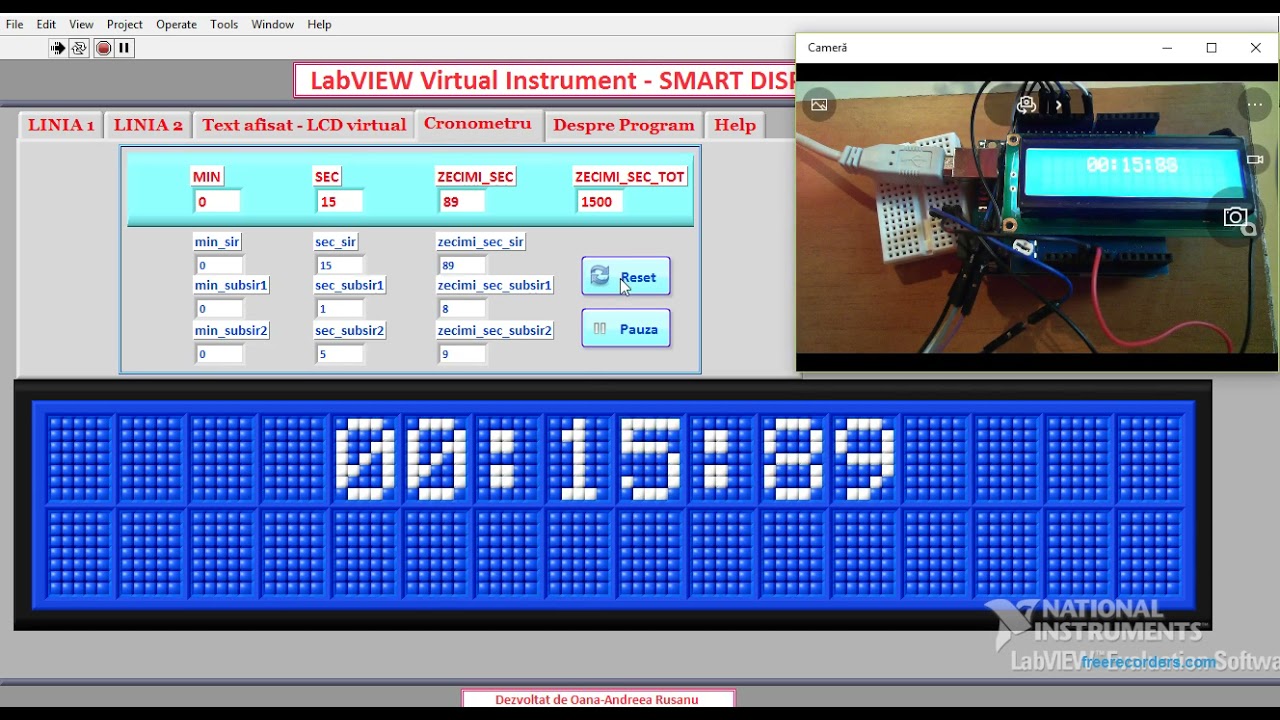Open the Window menu
Viewport: 1280px width, 720px height.
click(x=272, y=24)
